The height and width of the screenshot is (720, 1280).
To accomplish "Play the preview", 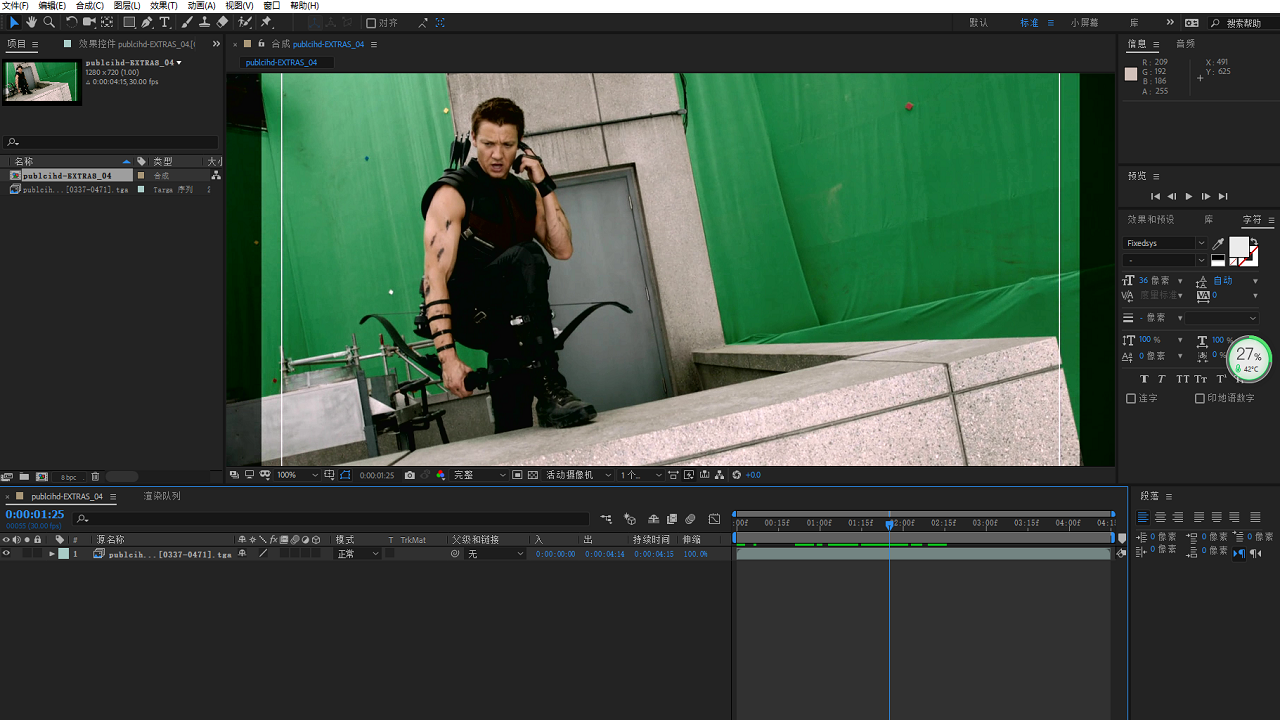I will 1189,196.
